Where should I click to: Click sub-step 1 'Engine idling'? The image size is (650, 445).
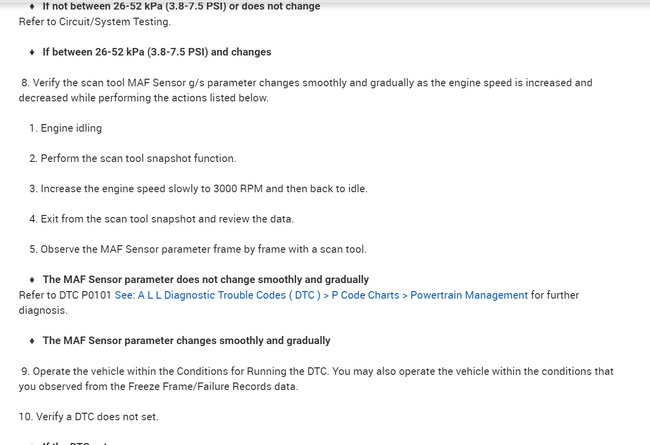(x=71, y=128)
